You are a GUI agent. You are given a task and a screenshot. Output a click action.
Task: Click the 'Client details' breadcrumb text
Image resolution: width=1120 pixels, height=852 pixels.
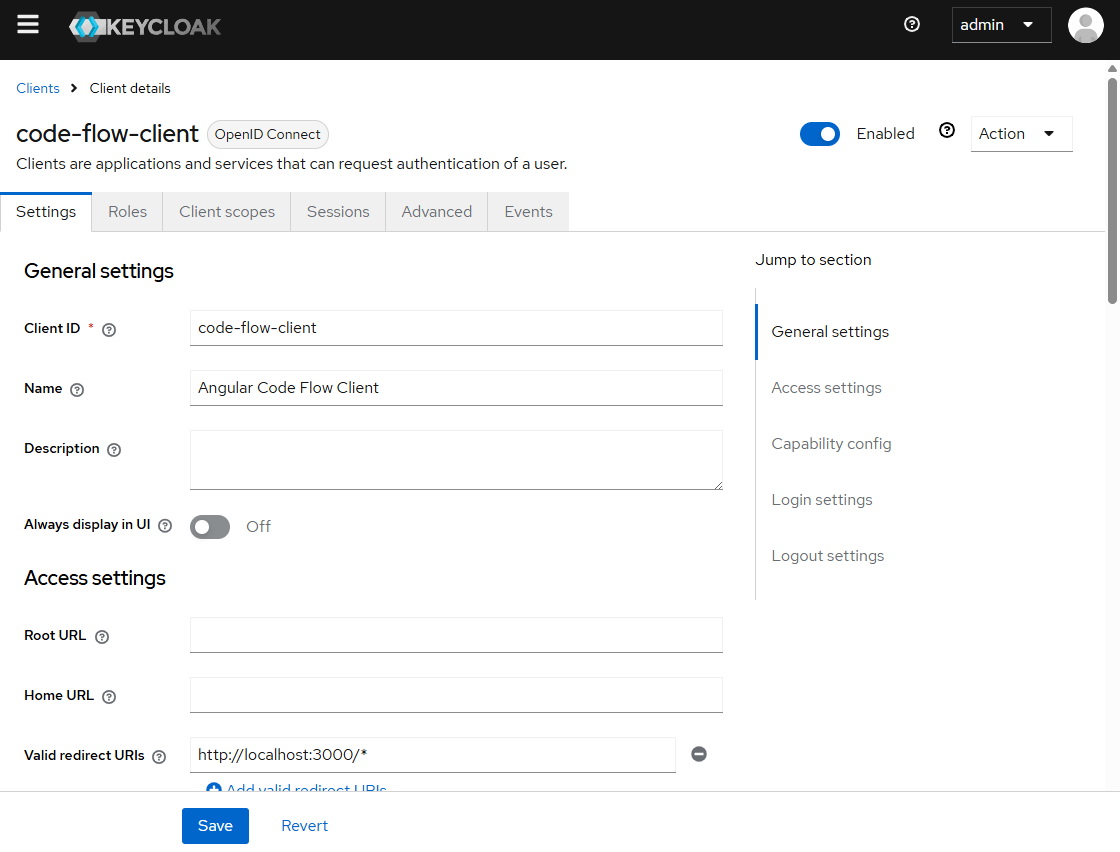(130, 88)
